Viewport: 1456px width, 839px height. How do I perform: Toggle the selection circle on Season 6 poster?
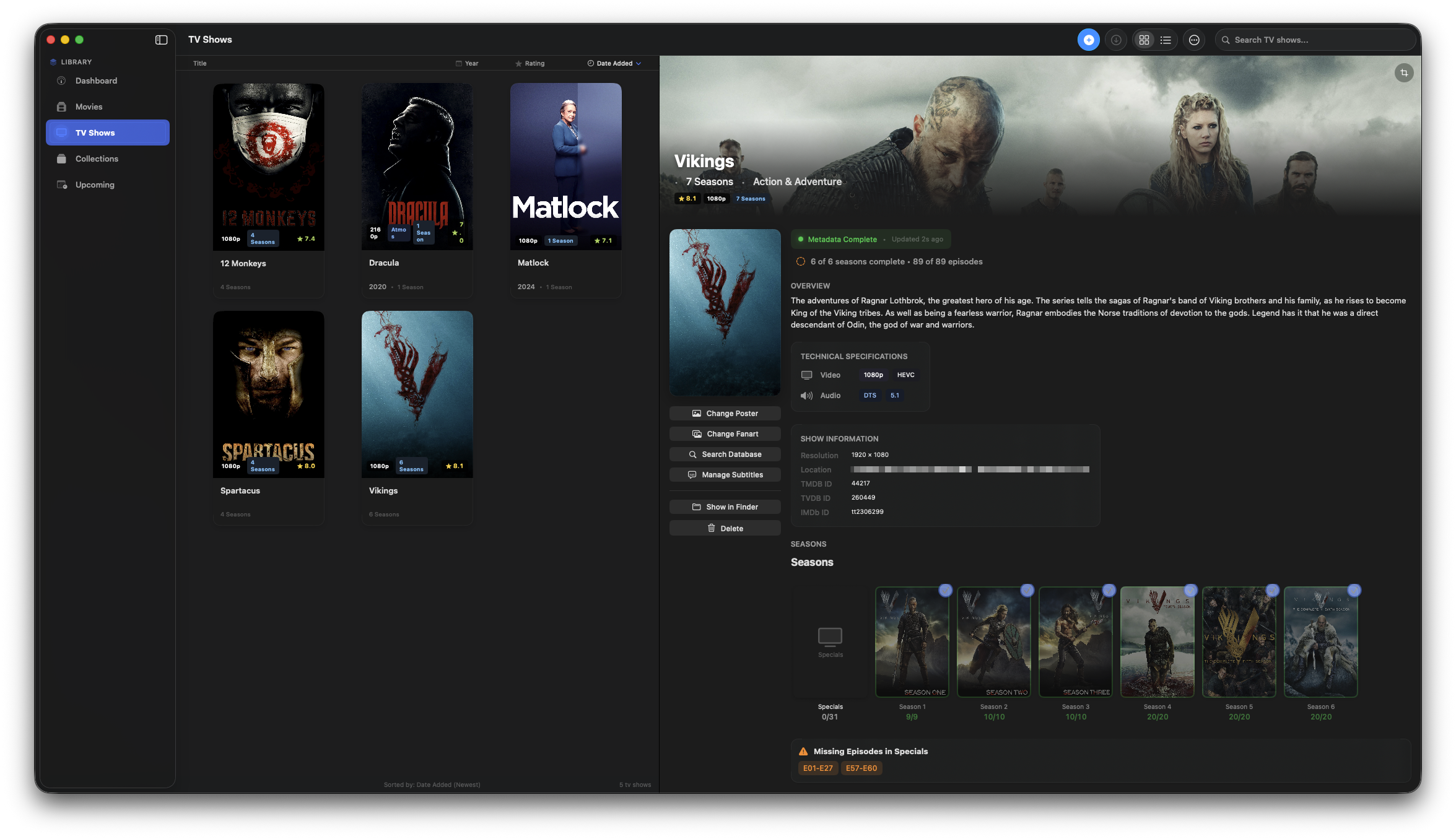pos(1353,591)
